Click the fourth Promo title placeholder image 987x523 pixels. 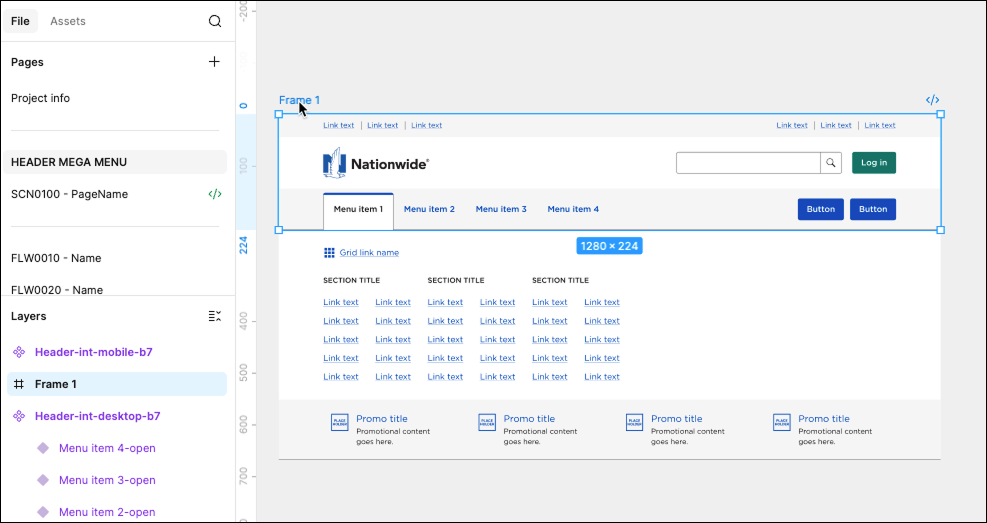[x=782, y=422]
